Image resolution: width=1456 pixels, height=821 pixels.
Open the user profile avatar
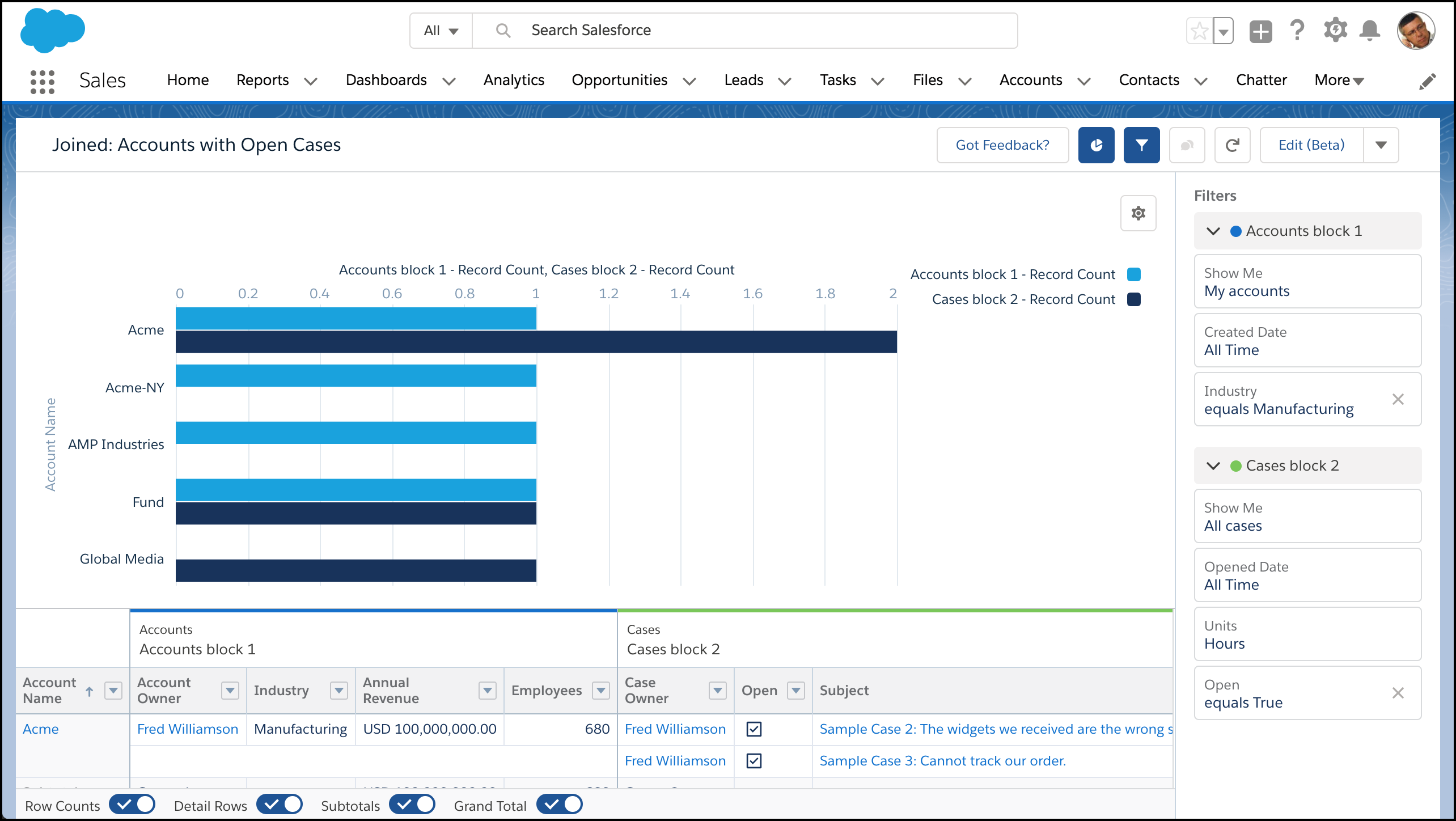1416,31
